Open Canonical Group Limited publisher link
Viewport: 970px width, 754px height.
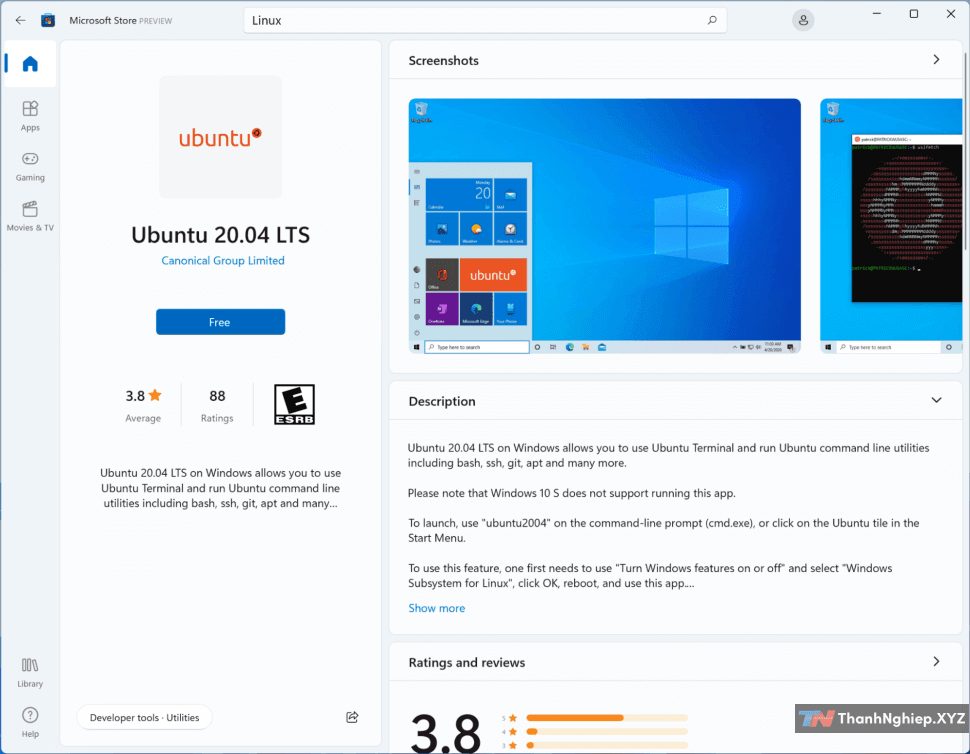223,260
